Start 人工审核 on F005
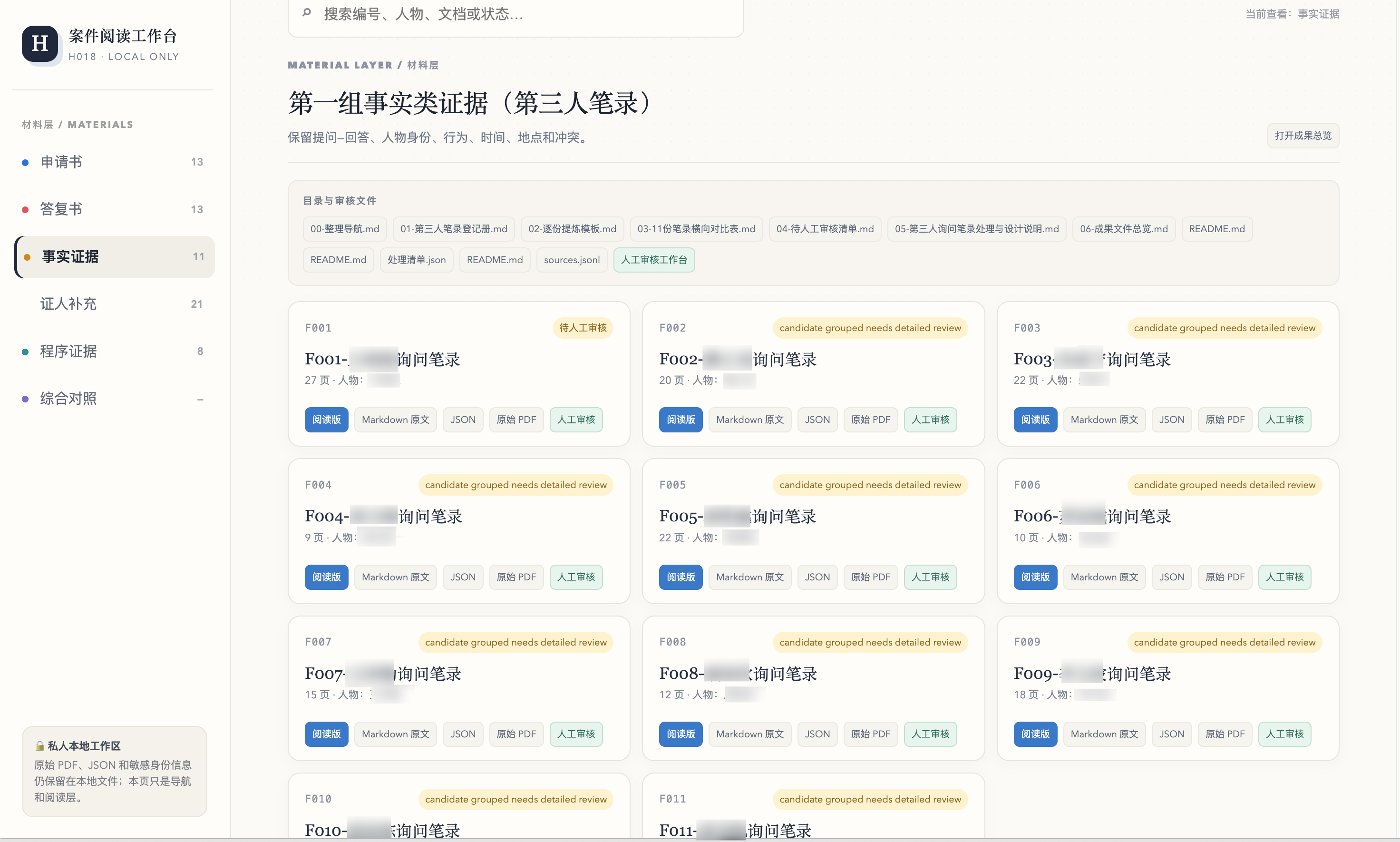Screen dimensions: 1400x842 tap(931, 577)
